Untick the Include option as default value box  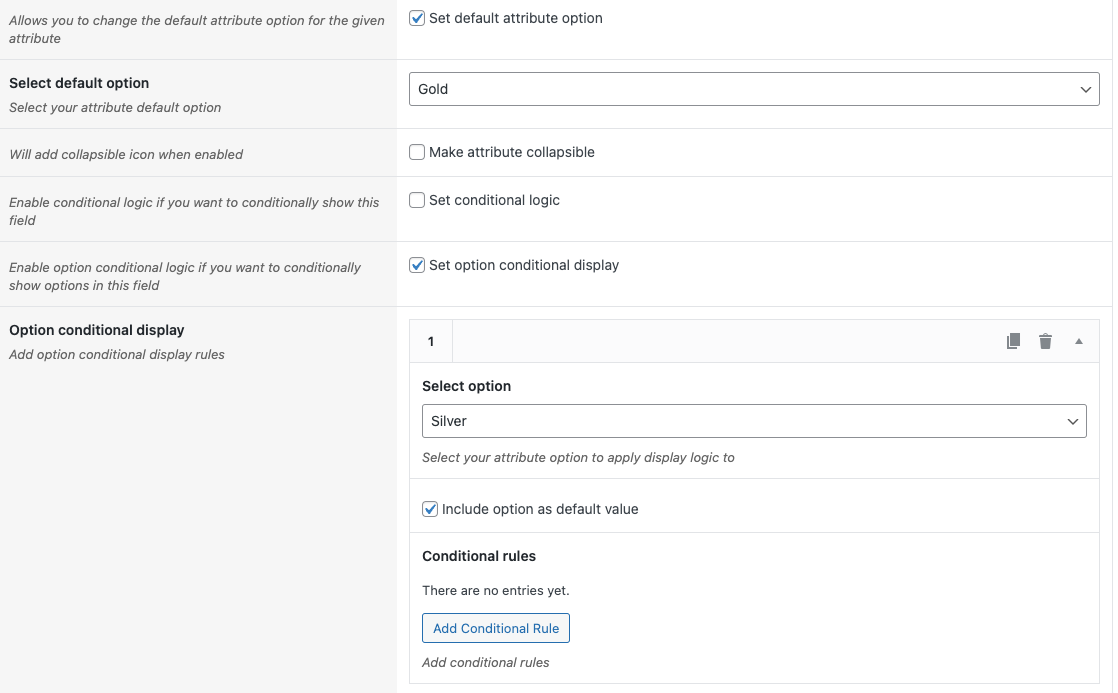pos(431,509)
